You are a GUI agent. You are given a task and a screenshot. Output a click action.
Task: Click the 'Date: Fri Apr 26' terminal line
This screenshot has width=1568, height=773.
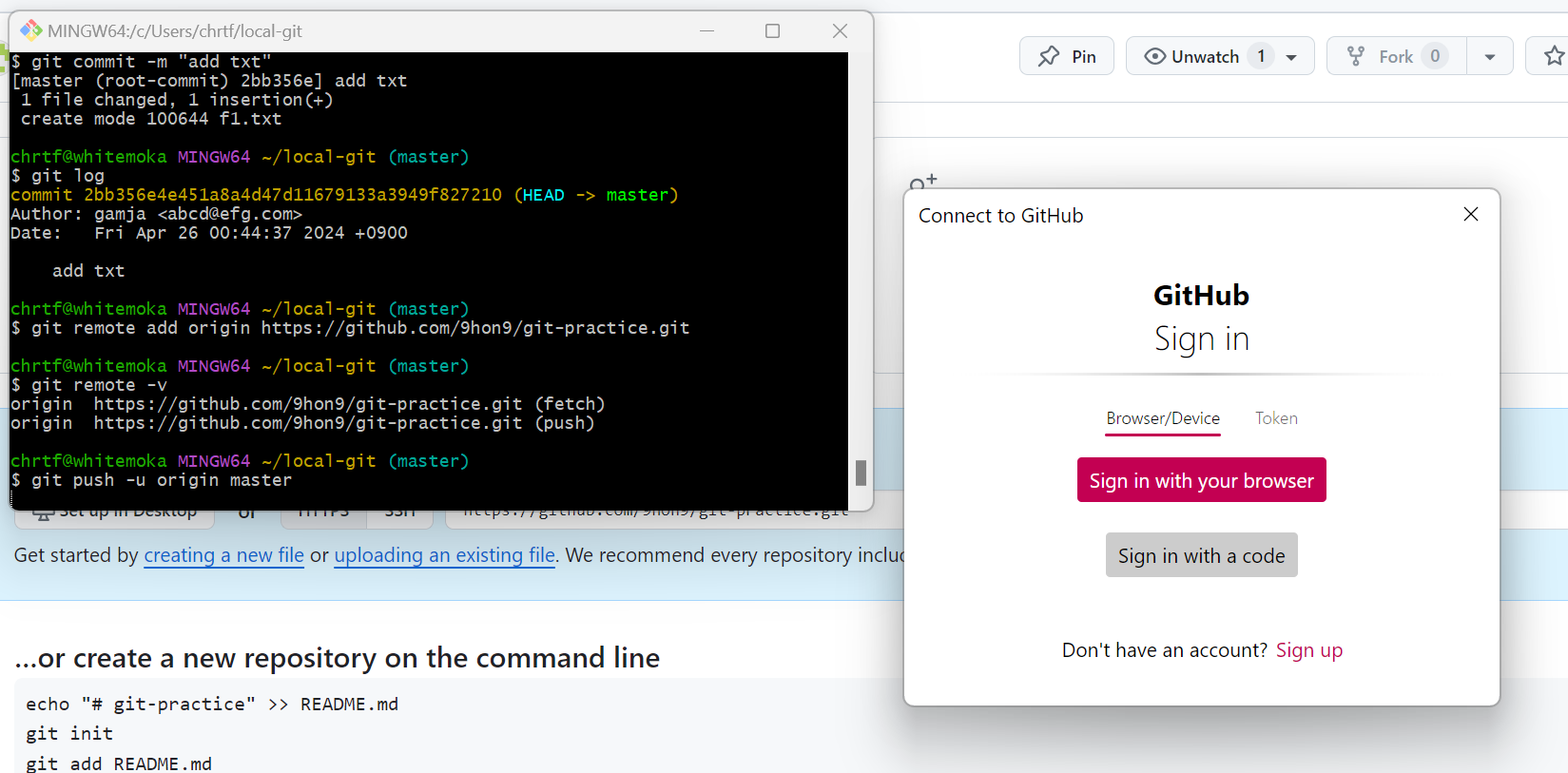pos(209,233)
